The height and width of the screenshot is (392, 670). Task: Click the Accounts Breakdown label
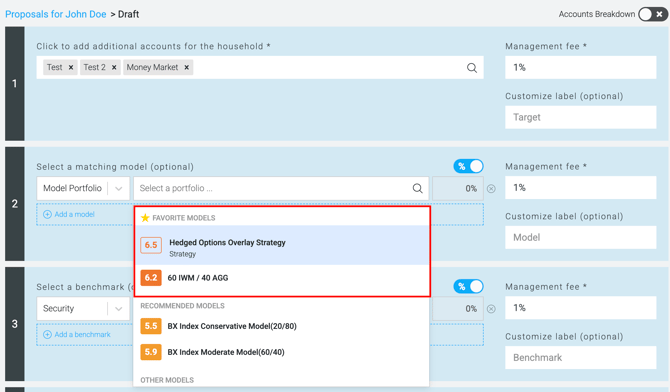coord(597,14)
